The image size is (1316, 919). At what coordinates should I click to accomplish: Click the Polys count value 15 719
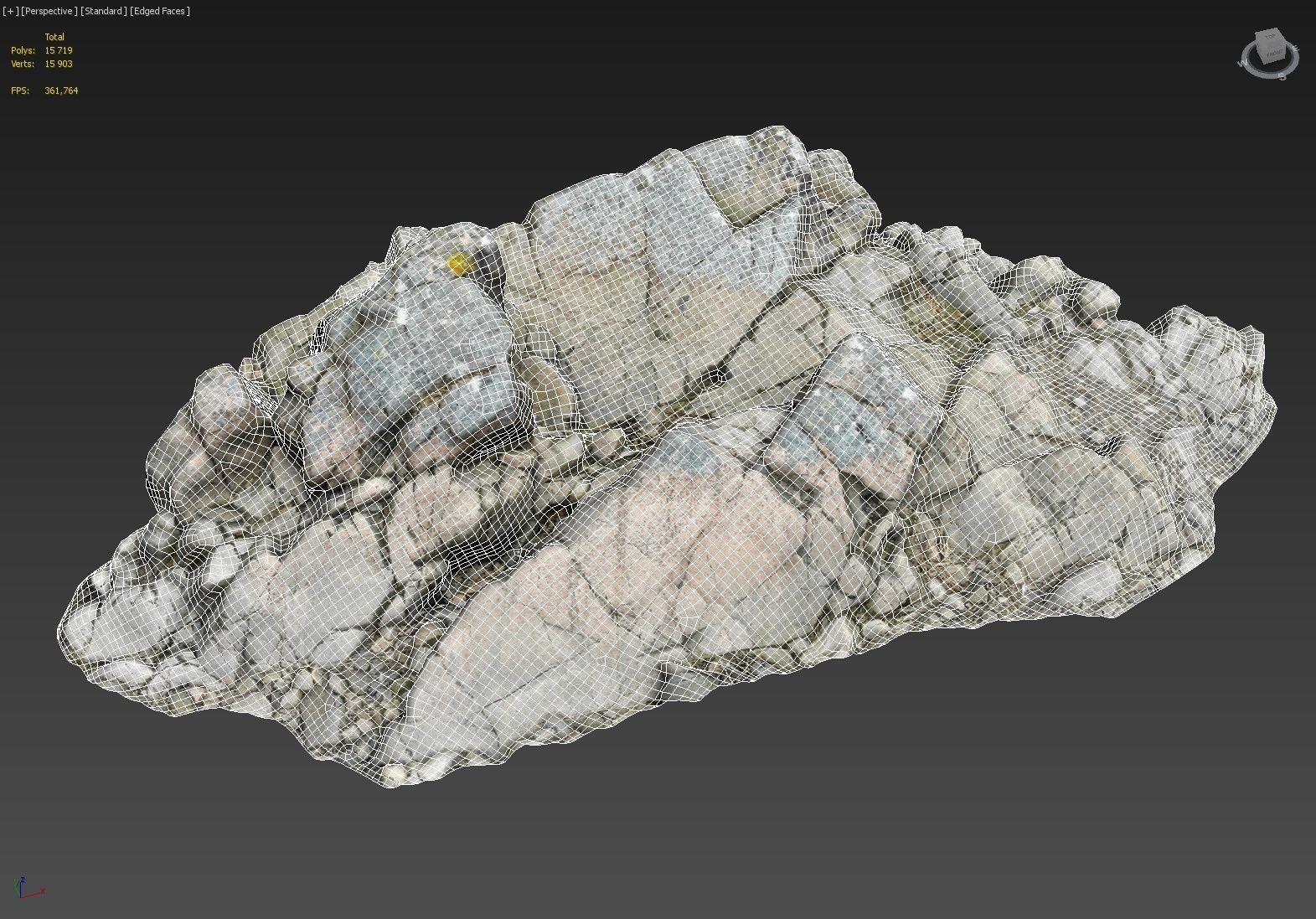[x=59, y=50]
